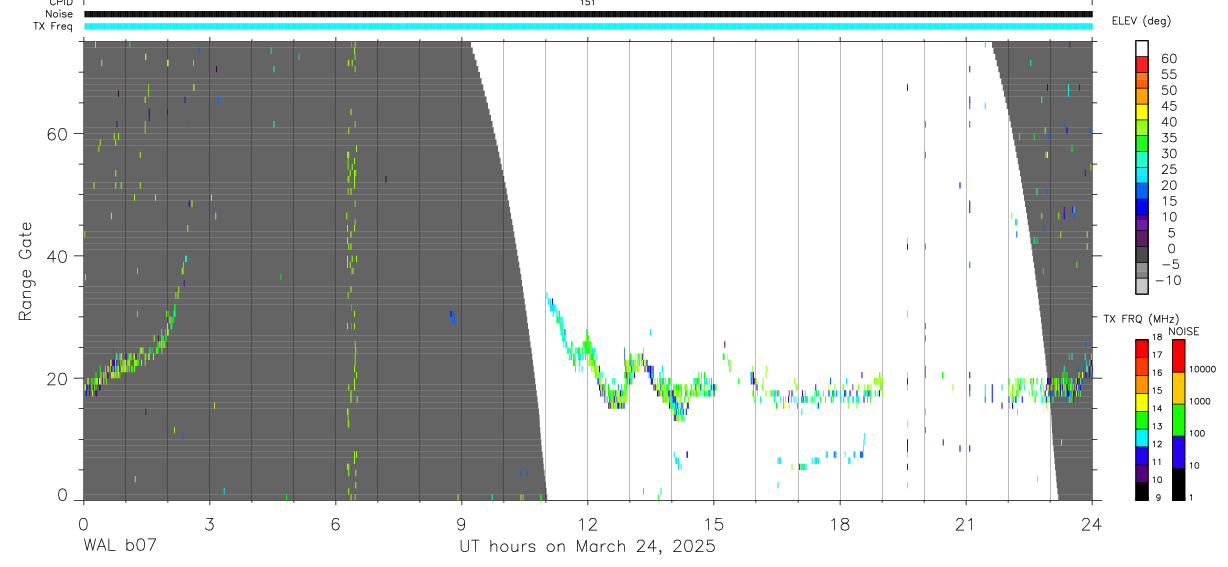Click the cyan TX Freq strip above plot
This screenshot has height=567, width=1228.
point(588,26)
